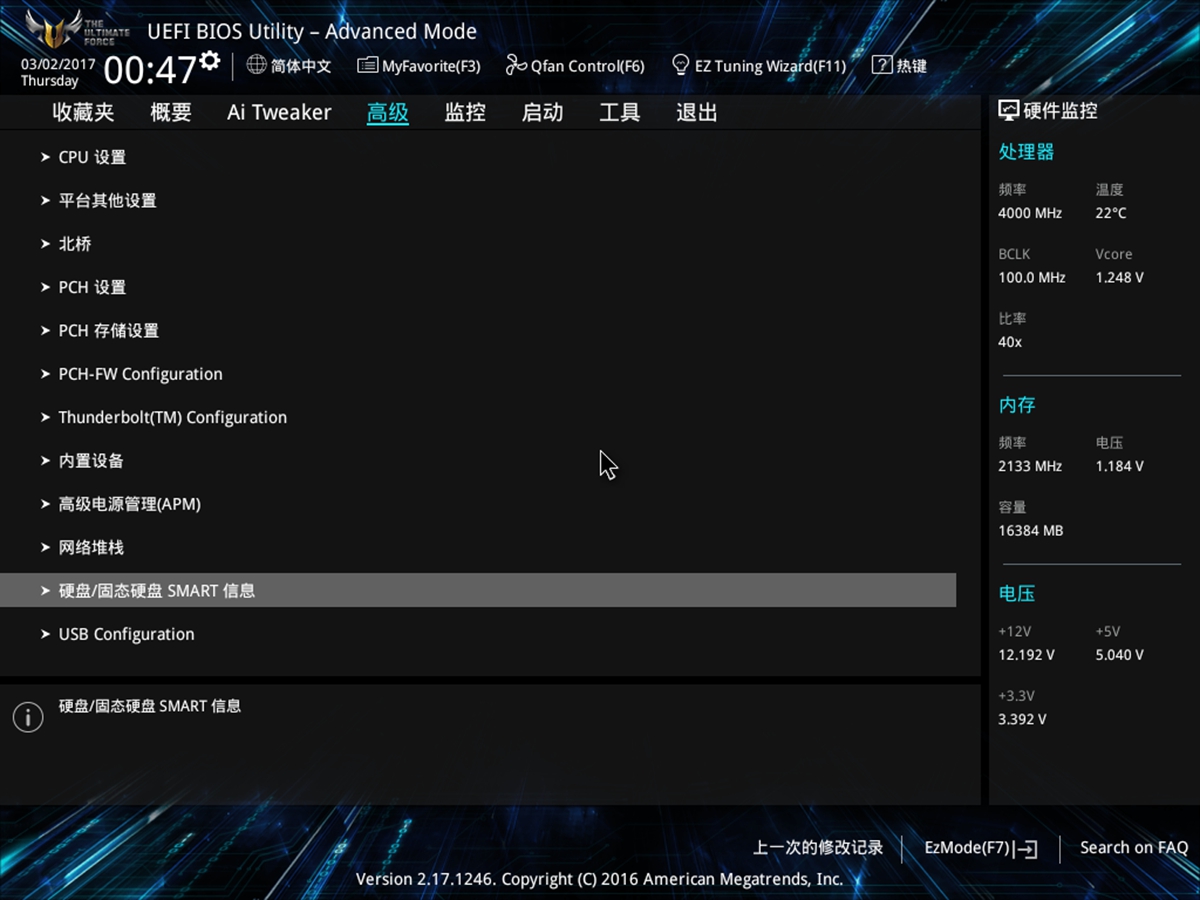Viewport: 1200px width, 900px height.
Task: Launch EZ Tuning Wizard(F11) label
Action: coord(770,66)
